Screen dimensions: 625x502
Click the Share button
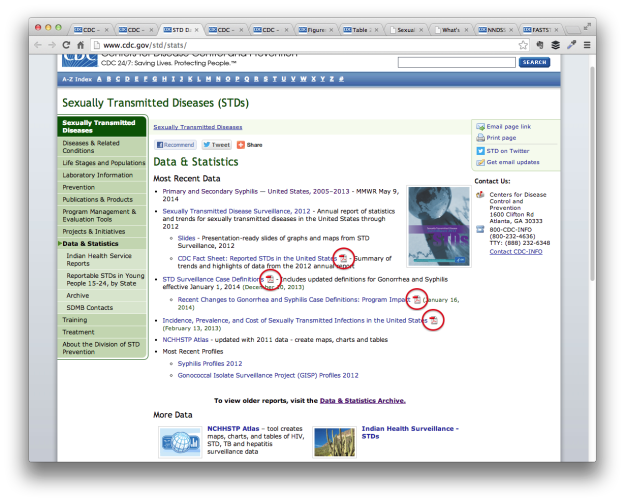250,145
